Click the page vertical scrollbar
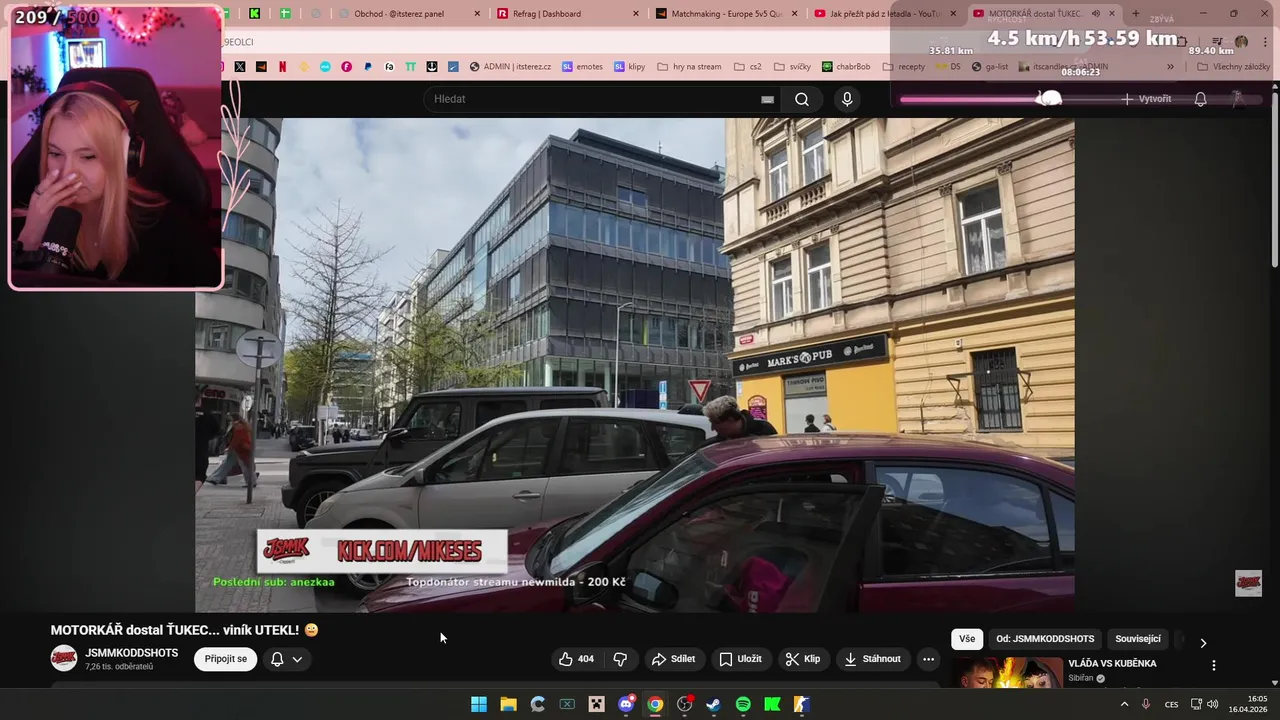Image resolution: width=1280 pixels, height=720 pixels. pyautogui.click(x=1274, y=180)
